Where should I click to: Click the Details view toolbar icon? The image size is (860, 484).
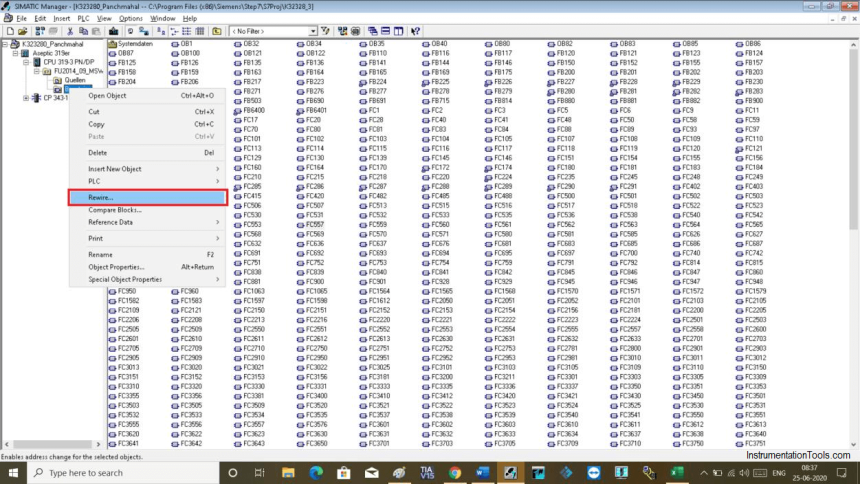(x=200, y=31)
